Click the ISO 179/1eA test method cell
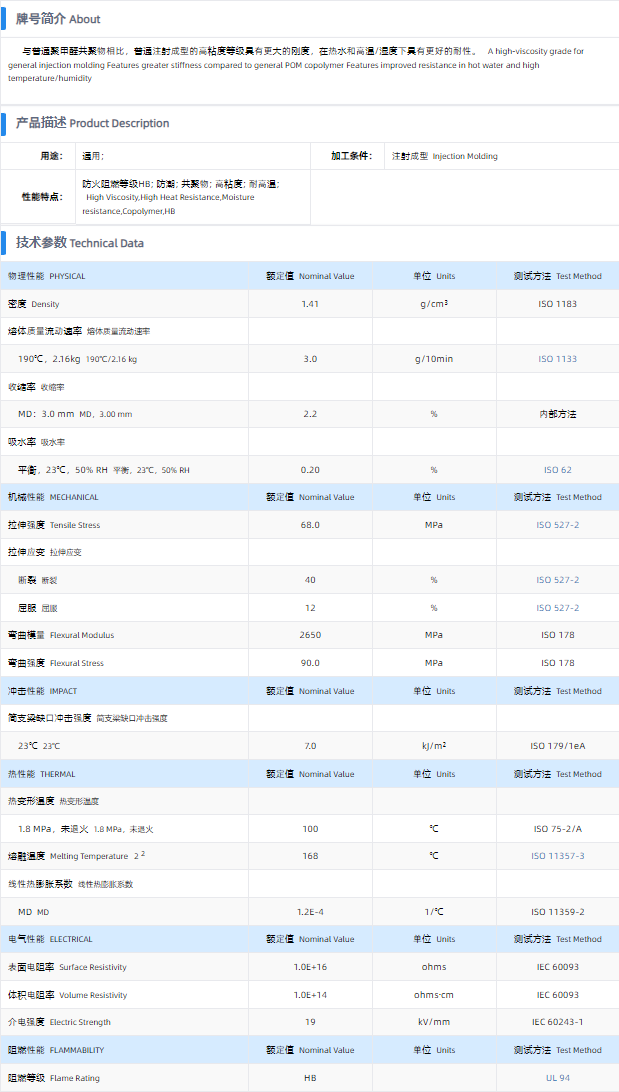Viewport: 619px width, 1092px height. tap(557, 746)
